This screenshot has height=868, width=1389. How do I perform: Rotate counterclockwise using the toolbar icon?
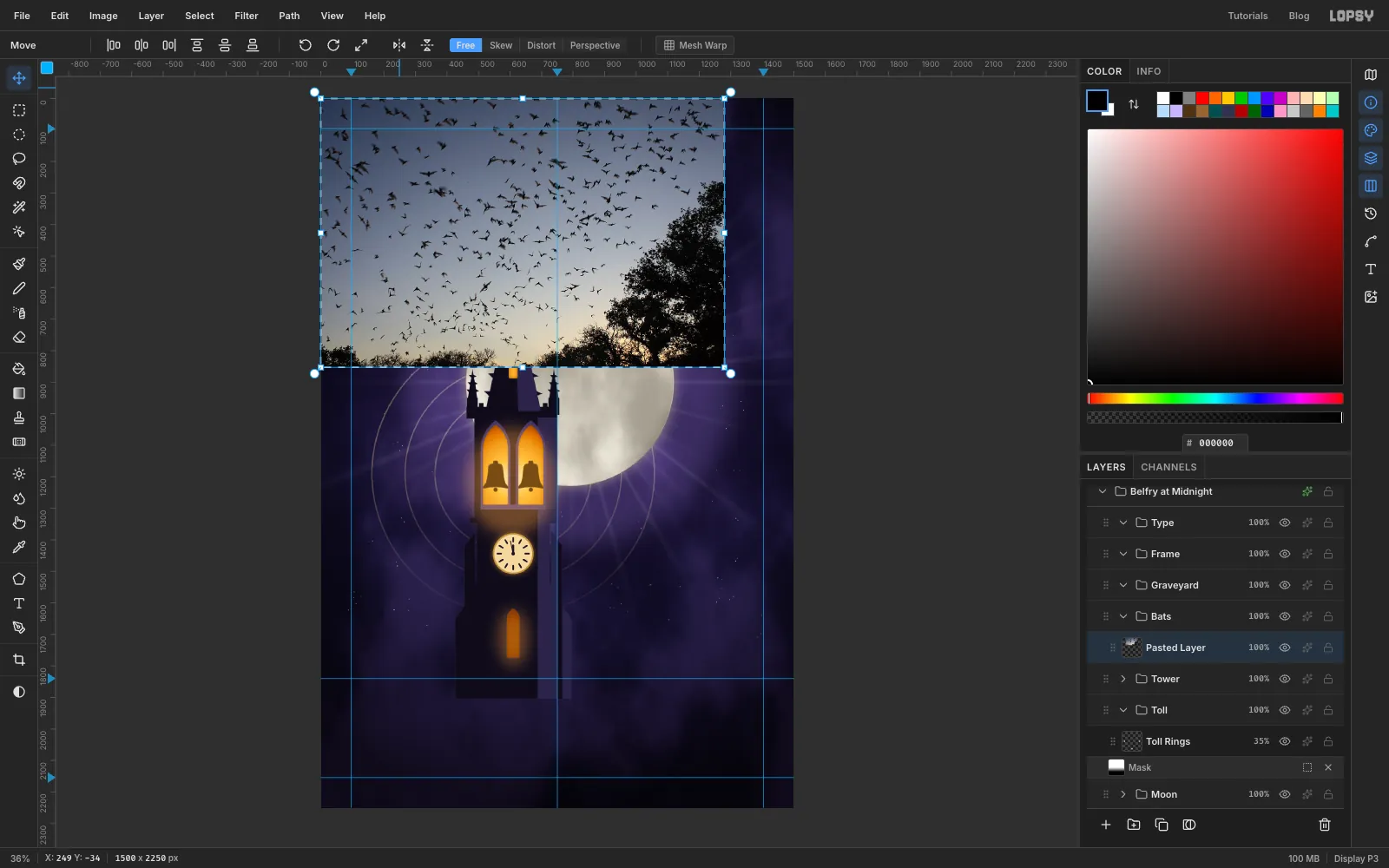306,45
